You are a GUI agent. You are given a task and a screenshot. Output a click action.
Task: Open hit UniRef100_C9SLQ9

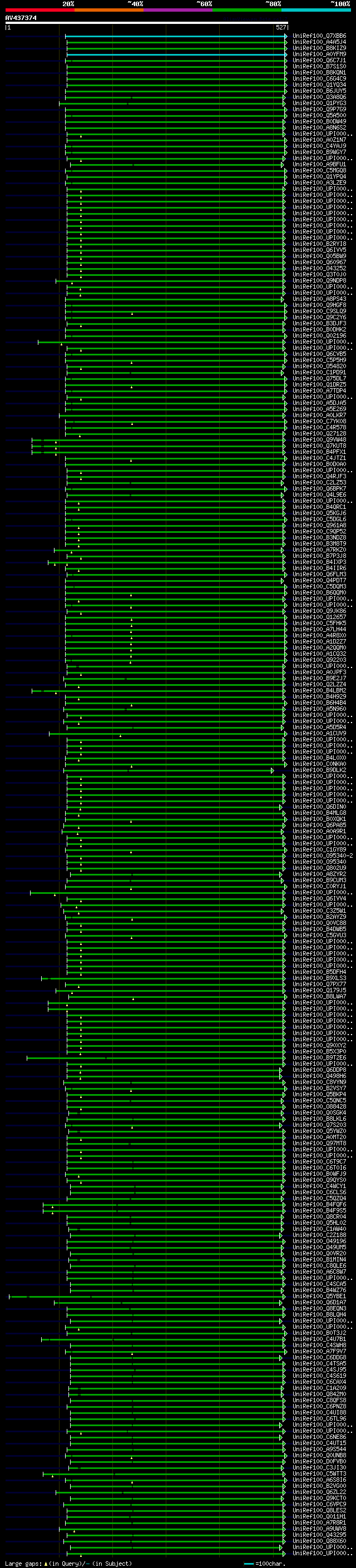tap(319, 311)
